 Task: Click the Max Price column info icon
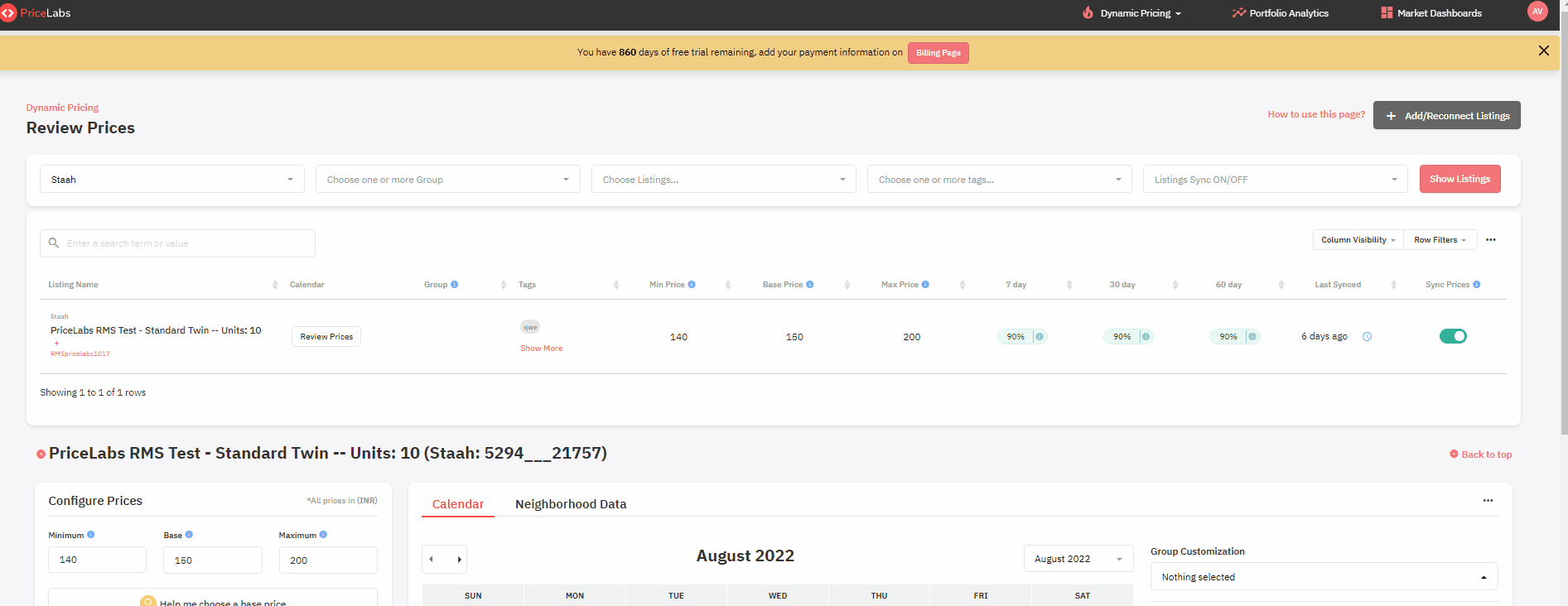925,285
